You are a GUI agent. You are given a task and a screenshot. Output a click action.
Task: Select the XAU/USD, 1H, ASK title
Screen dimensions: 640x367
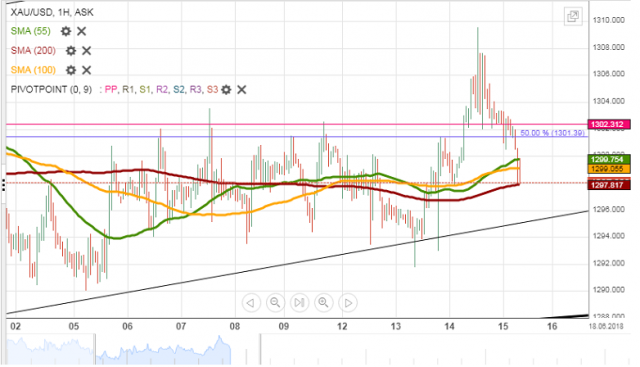(x=52, y=12)
